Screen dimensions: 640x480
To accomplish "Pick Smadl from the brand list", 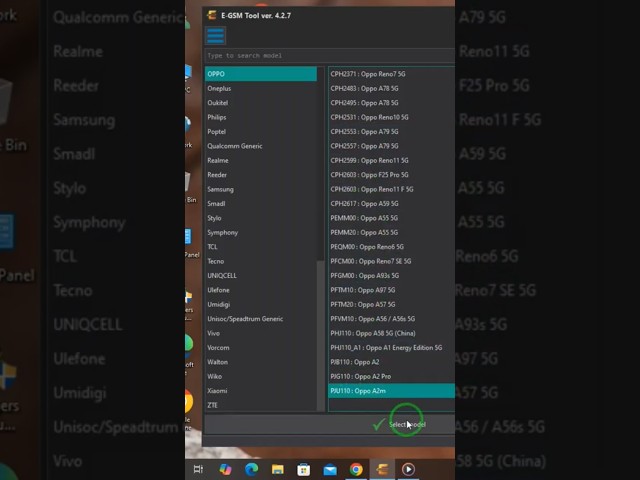I will click(x=261, y=203).
